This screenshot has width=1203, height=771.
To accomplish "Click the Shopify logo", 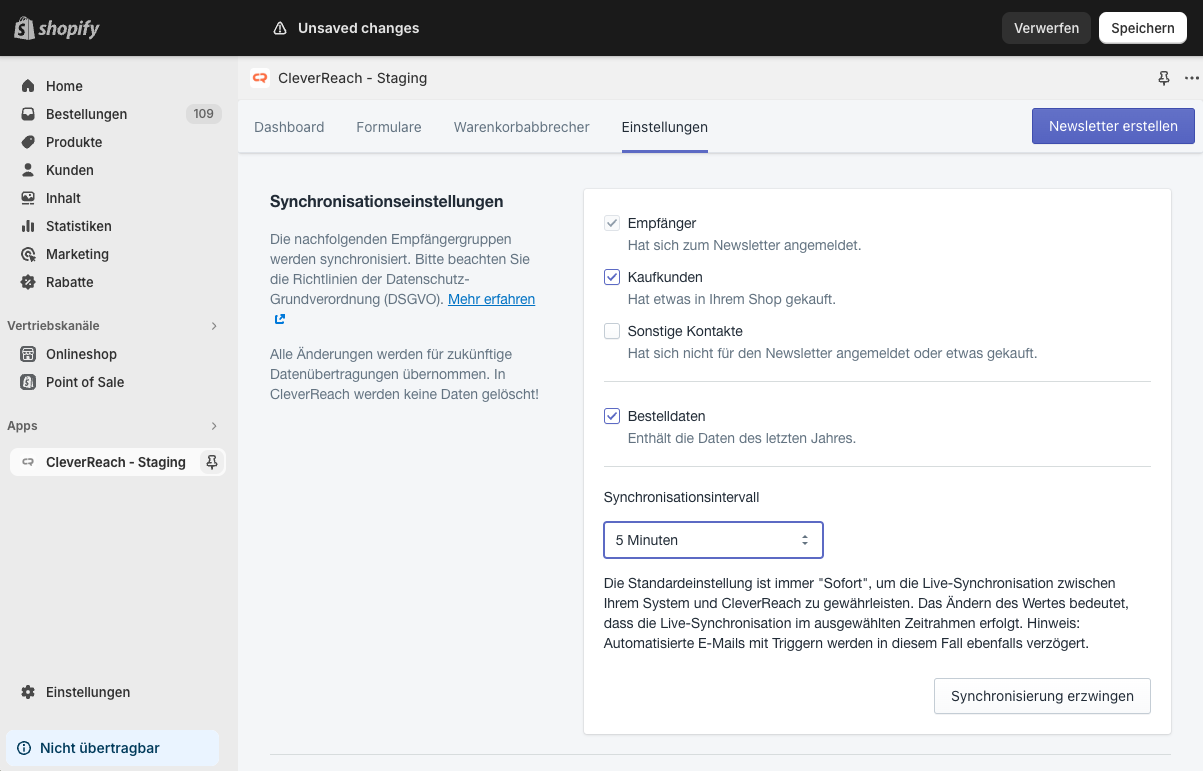I will click(57, 28).
